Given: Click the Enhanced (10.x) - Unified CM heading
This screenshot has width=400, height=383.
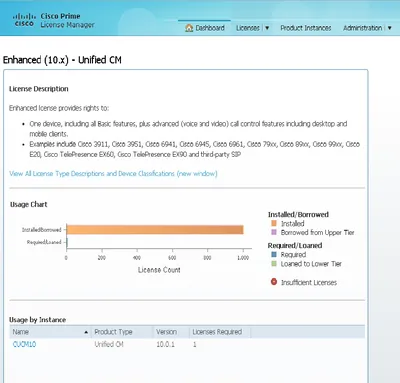Looking at the screenshot, I should coord(62,60).
